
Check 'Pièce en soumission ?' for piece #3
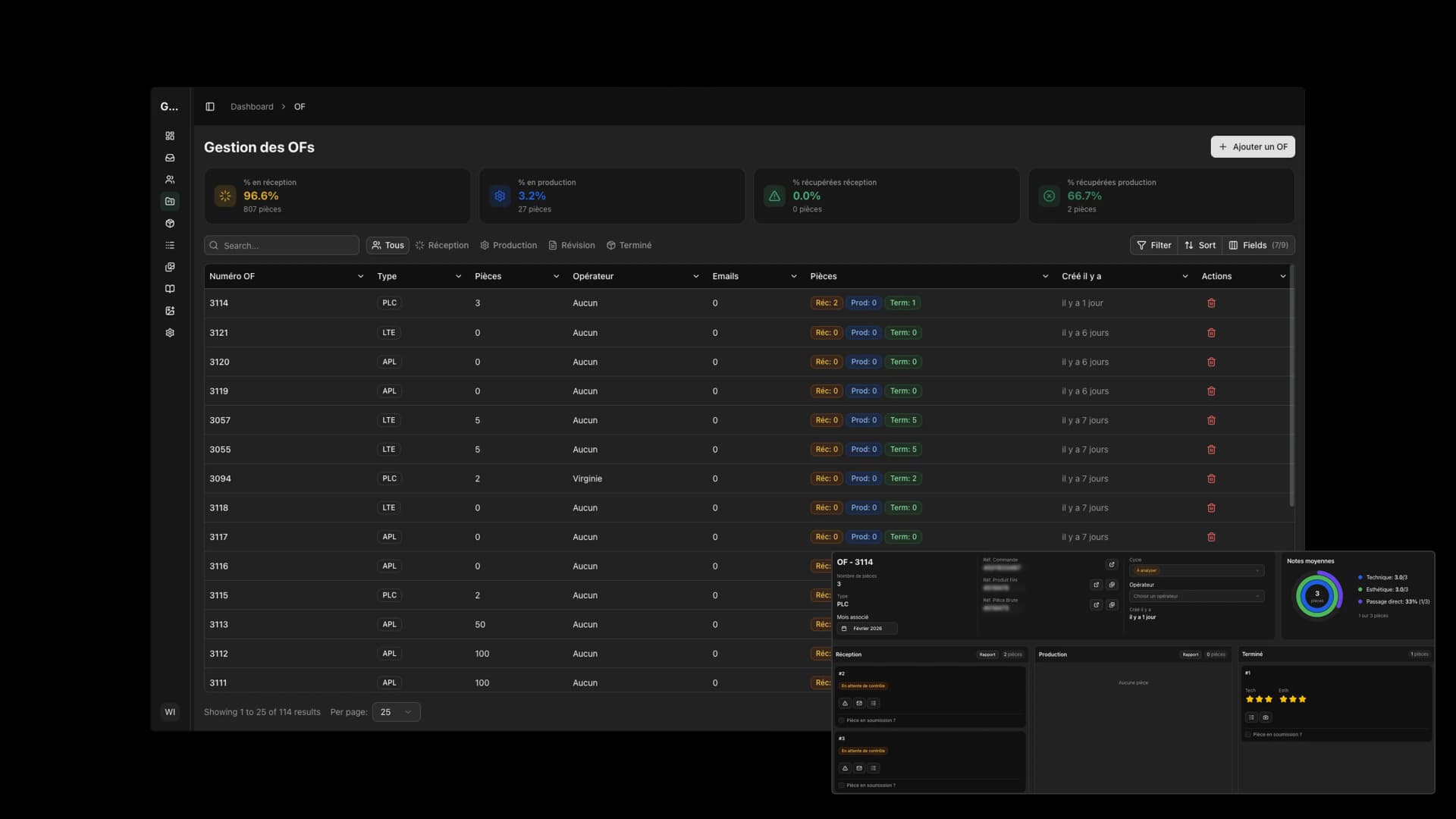pos(842,786)
